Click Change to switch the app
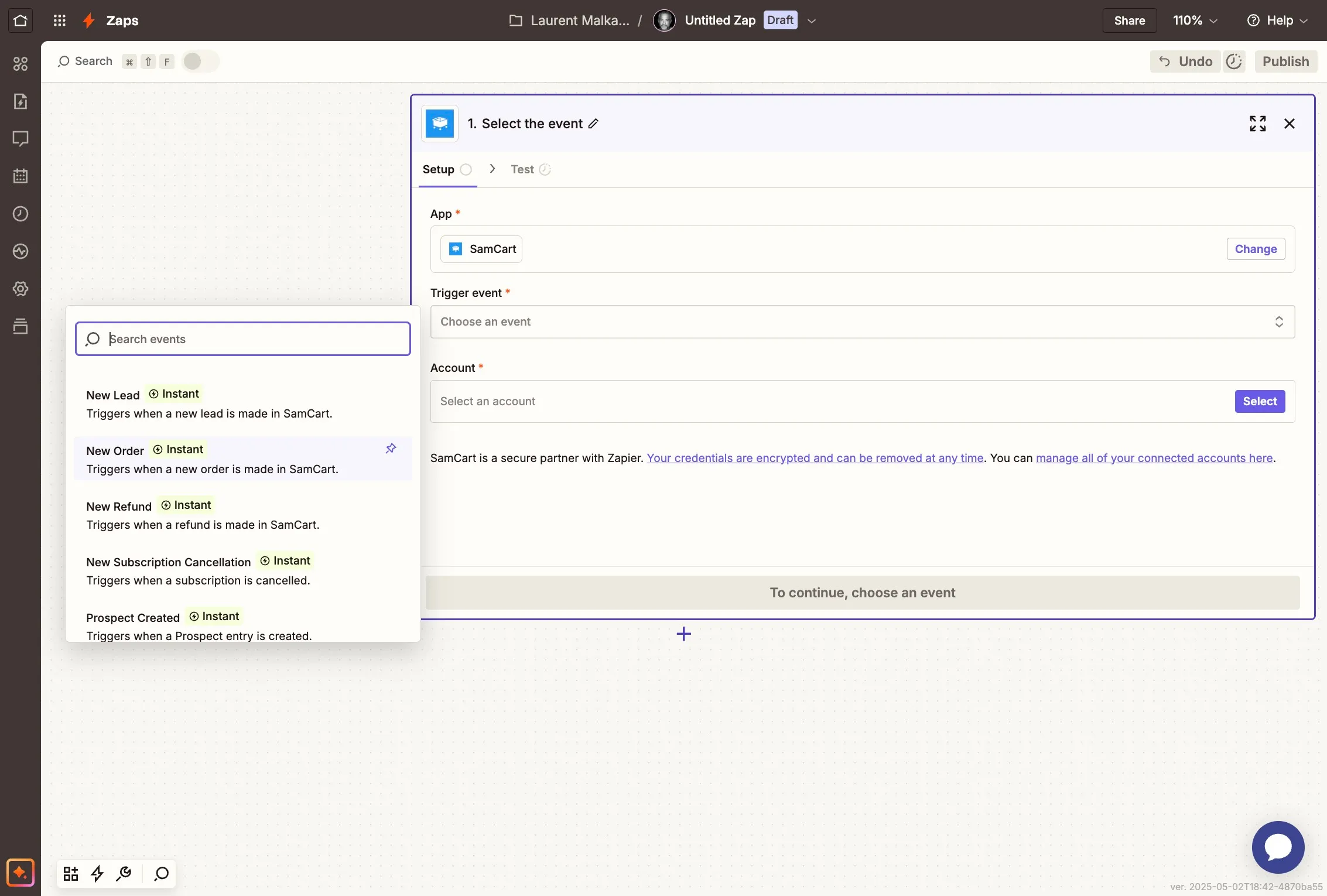The height and width of the screenshot is (896, 1327). (x=1256, y=249)
